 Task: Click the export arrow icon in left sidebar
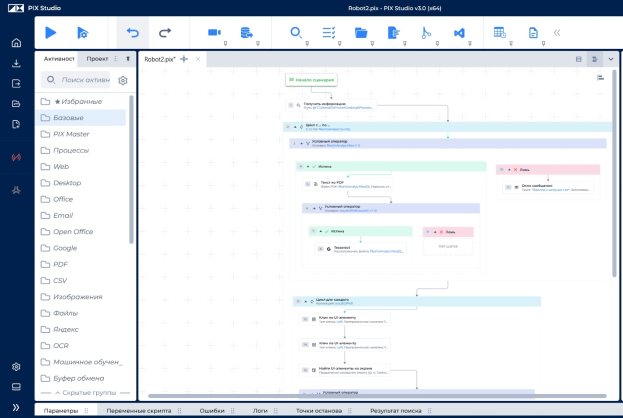tap(16, 83)
